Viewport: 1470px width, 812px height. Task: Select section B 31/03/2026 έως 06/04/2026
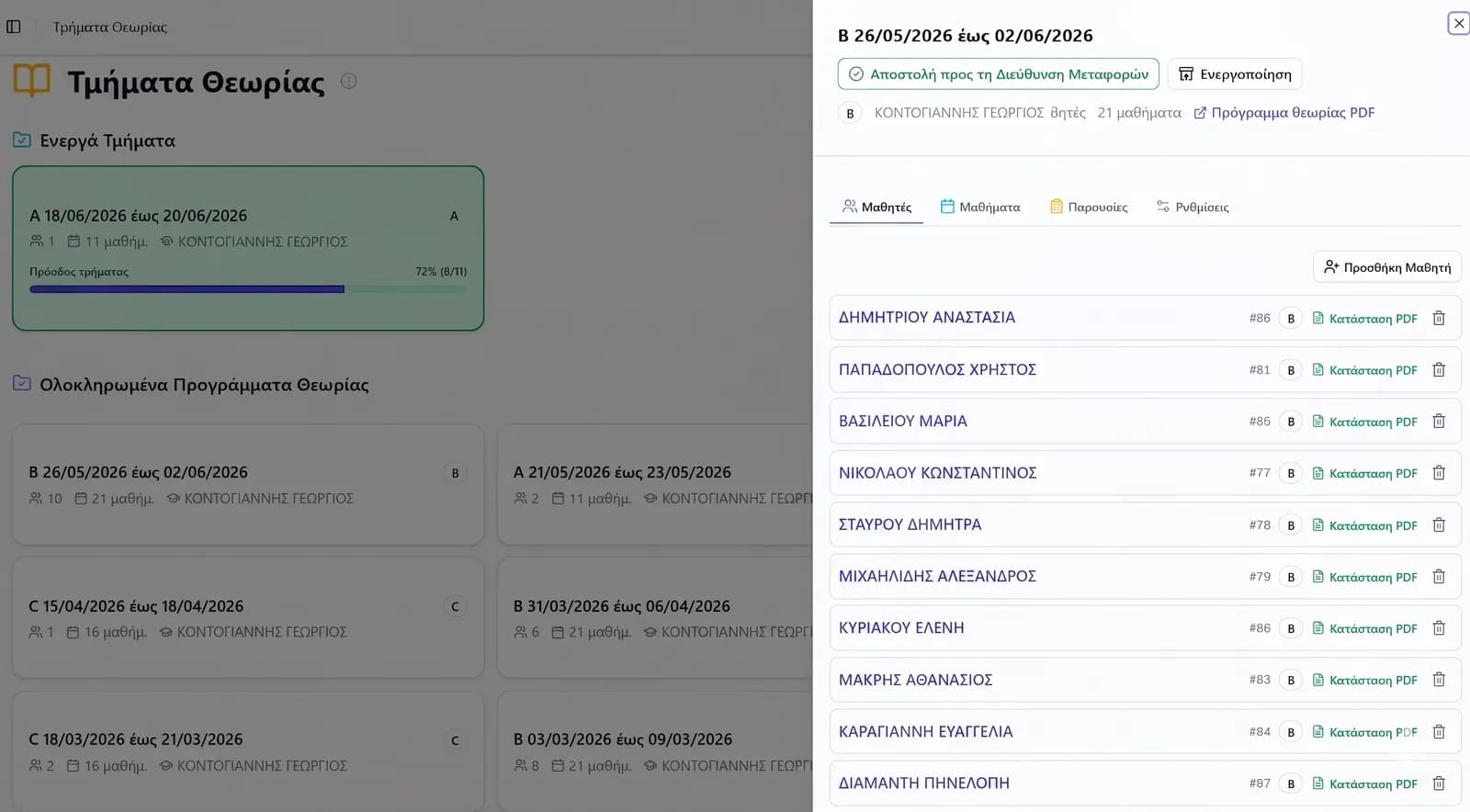655,617
